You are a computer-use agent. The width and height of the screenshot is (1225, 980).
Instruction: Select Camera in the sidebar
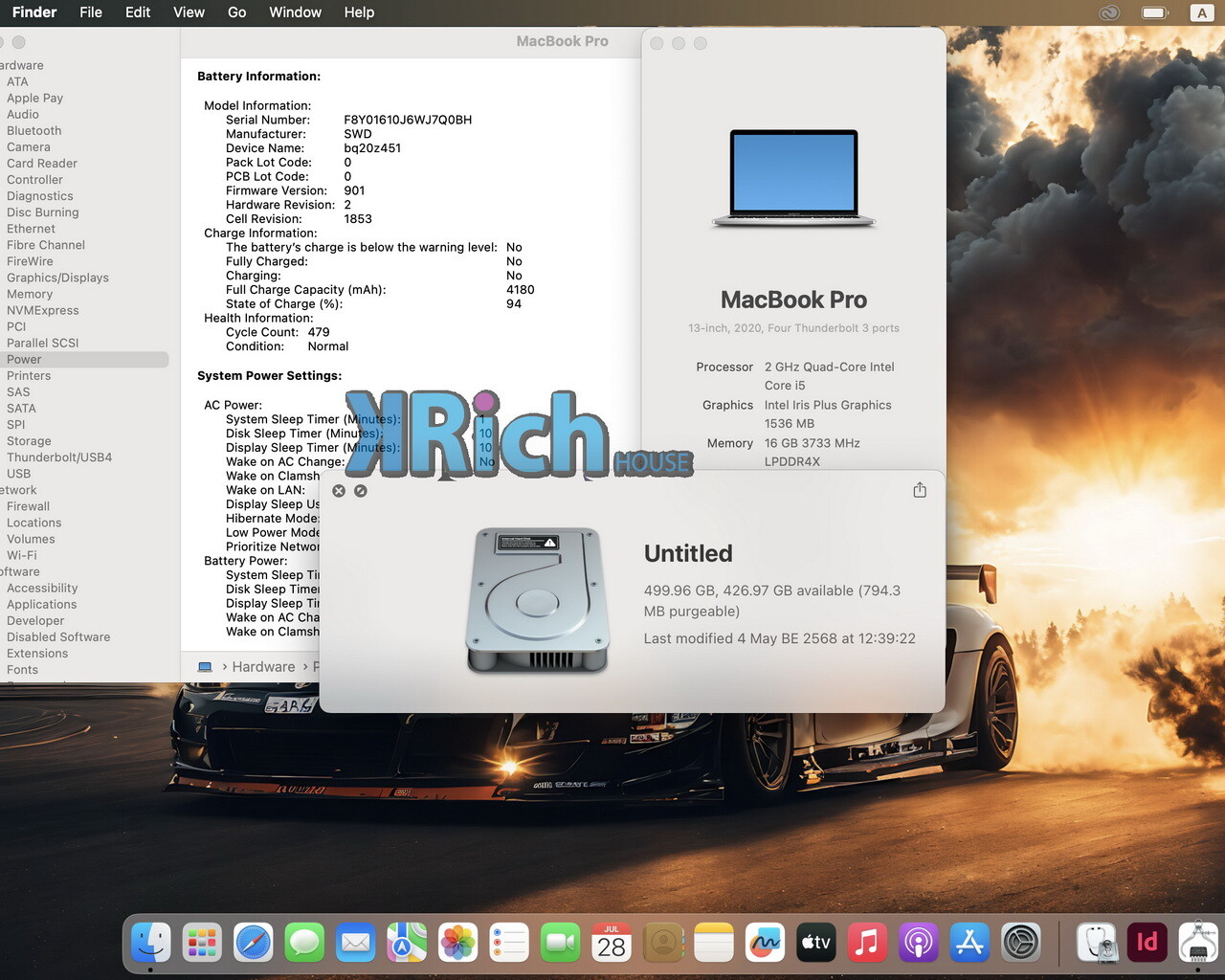pyautogui.click(x=29, y=147)
